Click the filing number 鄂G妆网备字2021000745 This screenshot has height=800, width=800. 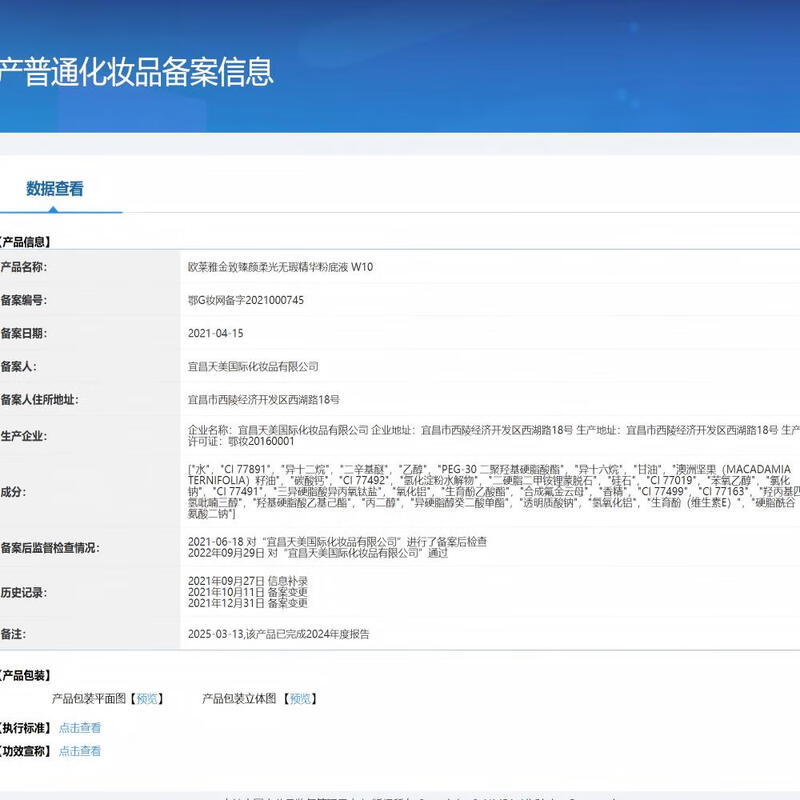246,300
